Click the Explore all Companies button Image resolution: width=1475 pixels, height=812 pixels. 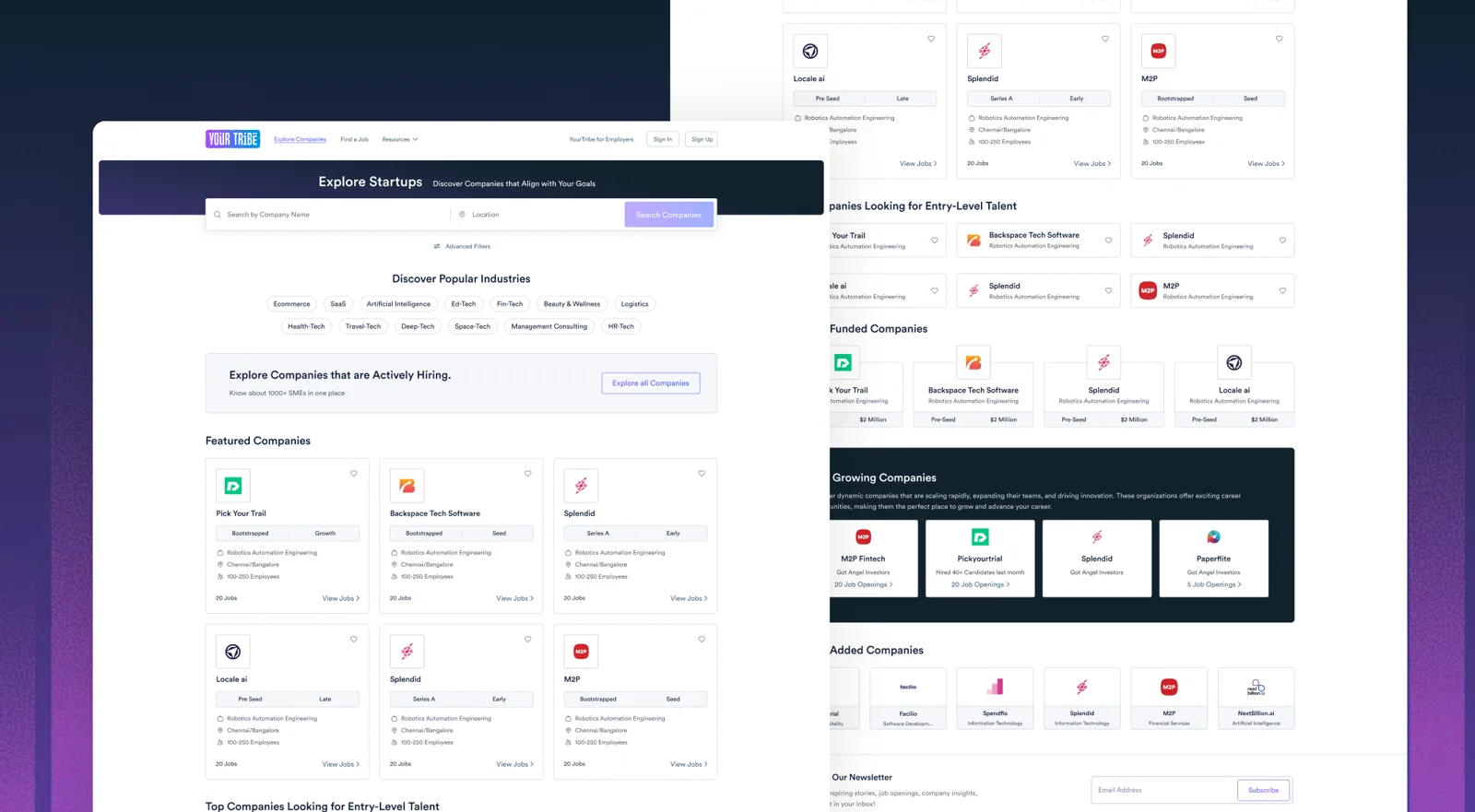point(651,383)
